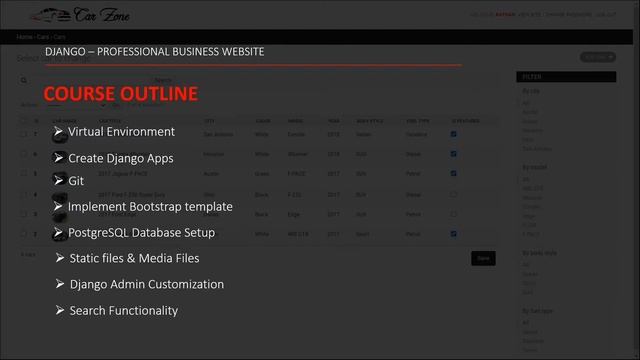The width and height of the screenshot is (640, 360).
Task: Toggle featured checkbox in the Edge row
Action: tap(453, 214)
